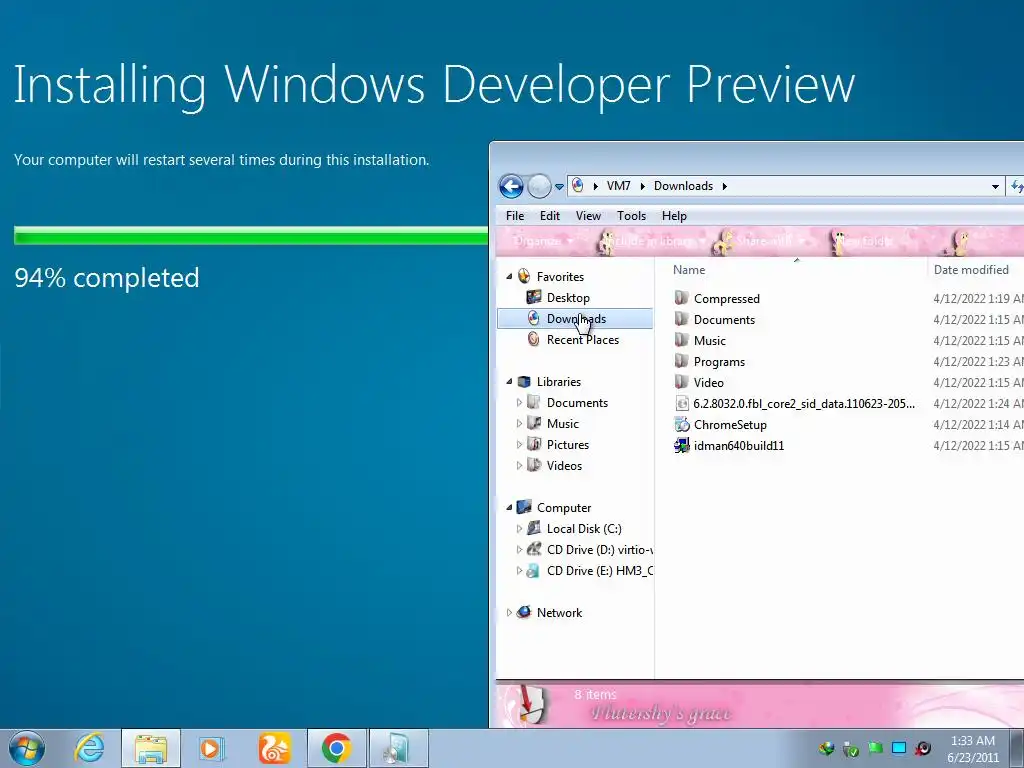Select CD Drive (D:) virtio in tree

599,550
